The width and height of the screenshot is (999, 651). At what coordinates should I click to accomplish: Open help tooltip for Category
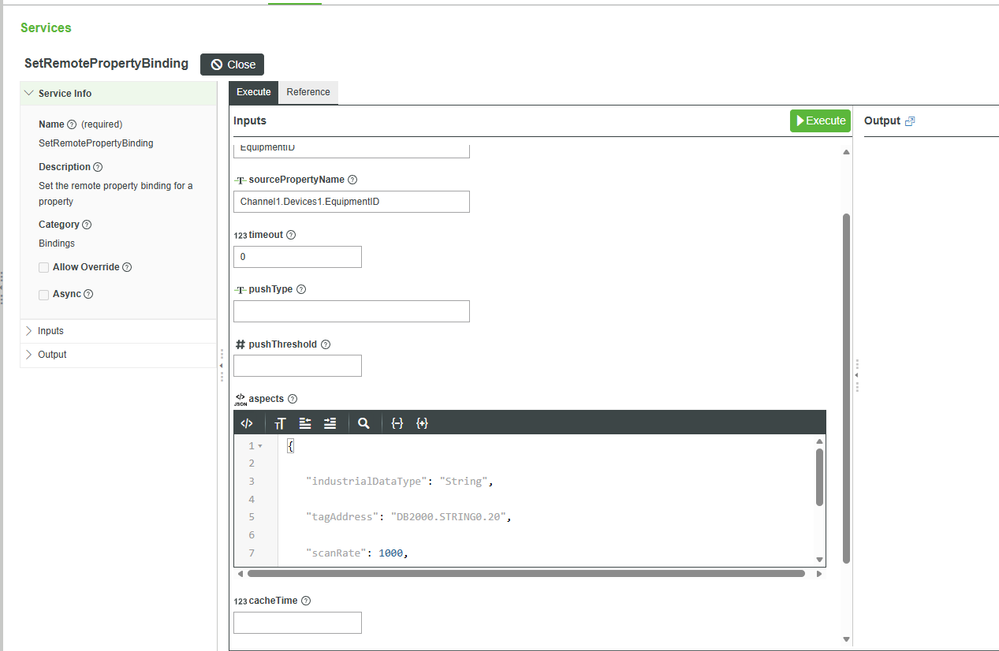pyautogui.click(x=87, y=224)
